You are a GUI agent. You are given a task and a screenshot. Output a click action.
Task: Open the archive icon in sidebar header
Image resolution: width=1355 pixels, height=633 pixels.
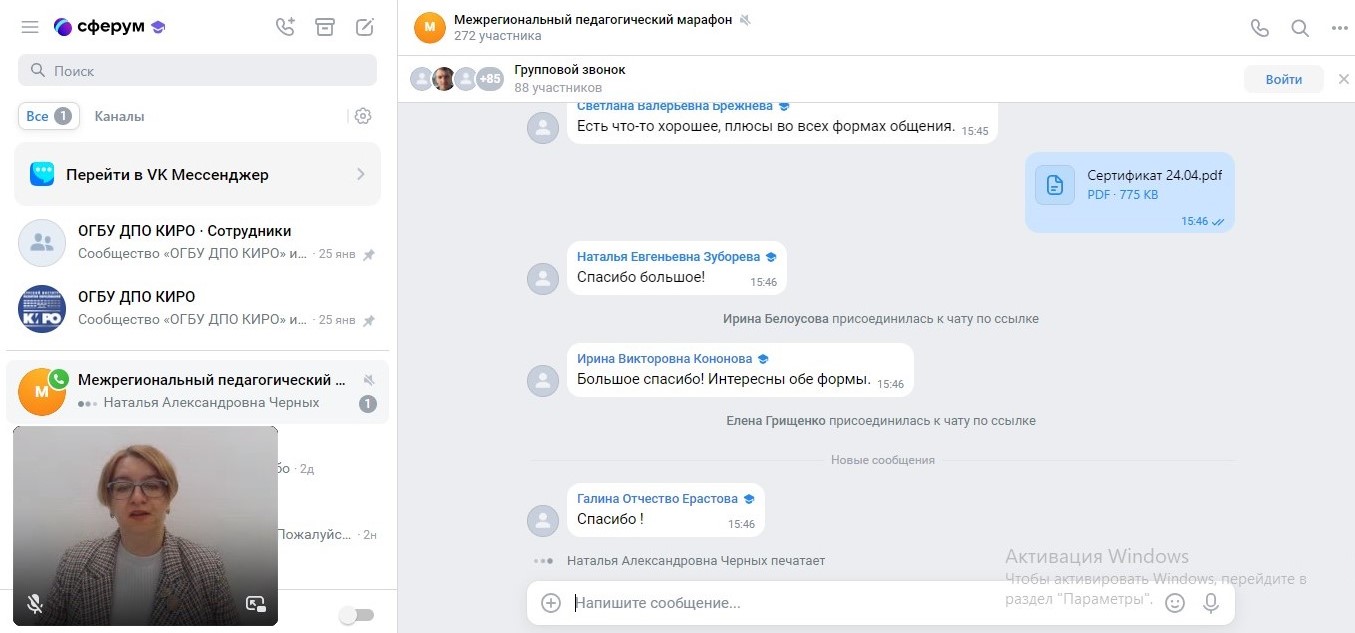tap(325, 27)
